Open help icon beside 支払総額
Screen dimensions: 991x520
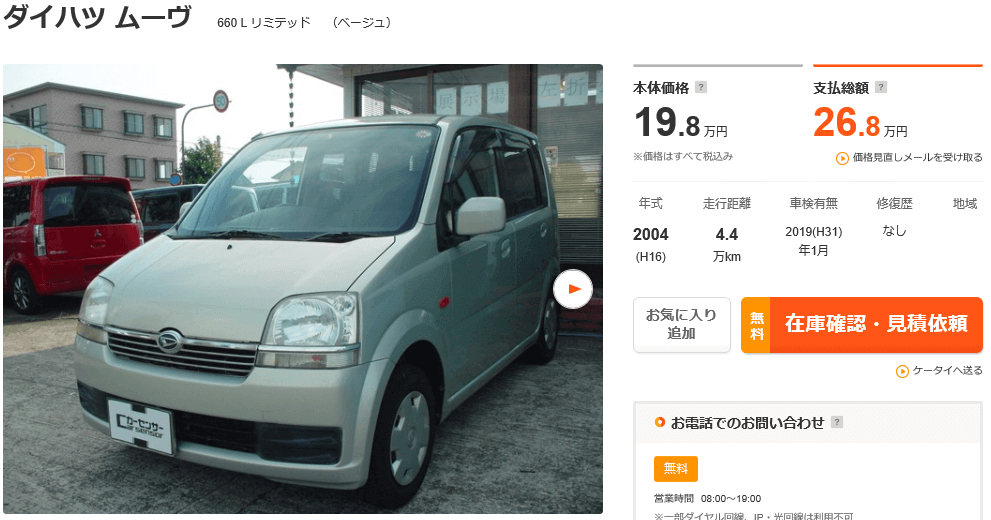tap(881, 87)
